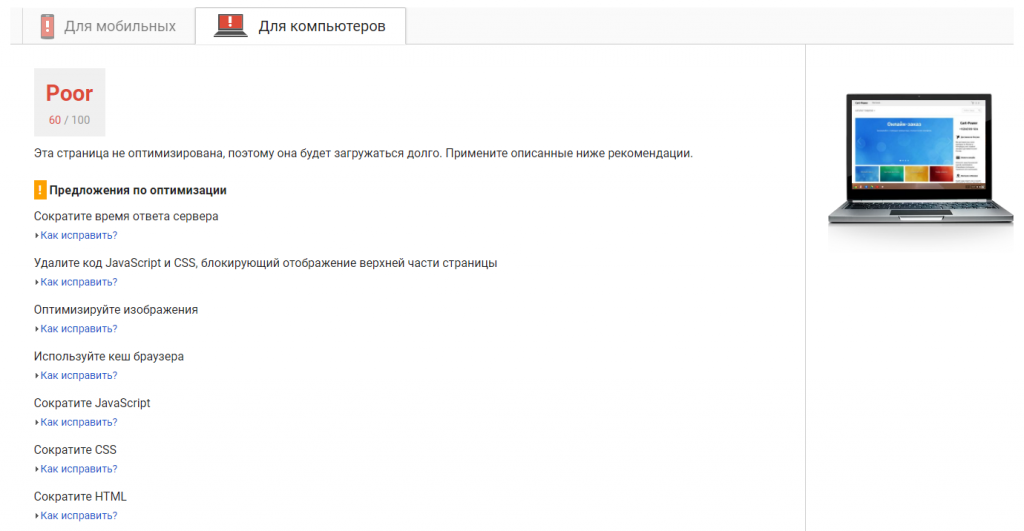Viewport: 1024px width, 531px height.
Task: Click the text "Используйте кеш браузера"
Action: (108, 357)
